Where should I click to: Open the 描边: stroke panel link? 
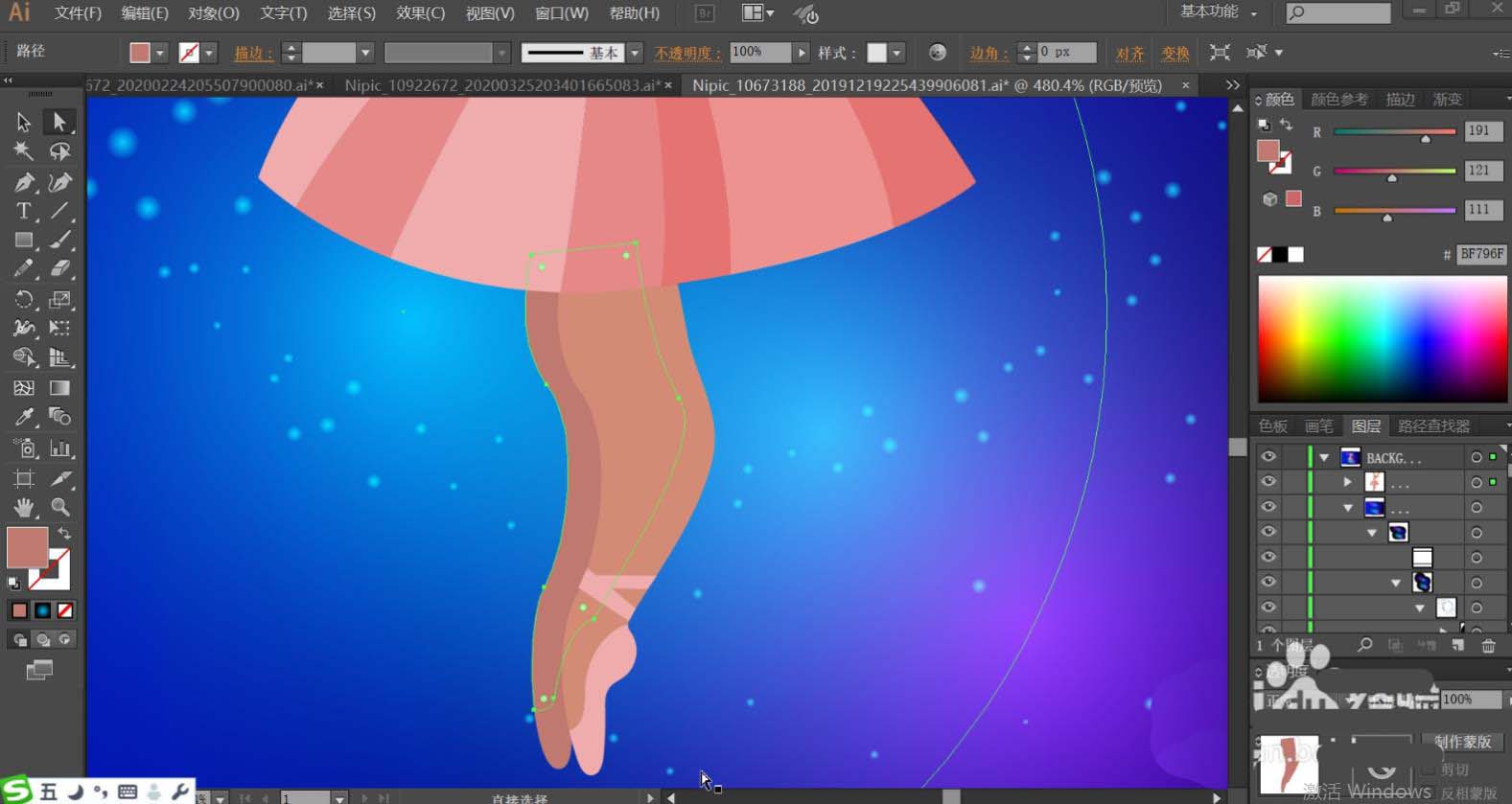pos(254,53)
